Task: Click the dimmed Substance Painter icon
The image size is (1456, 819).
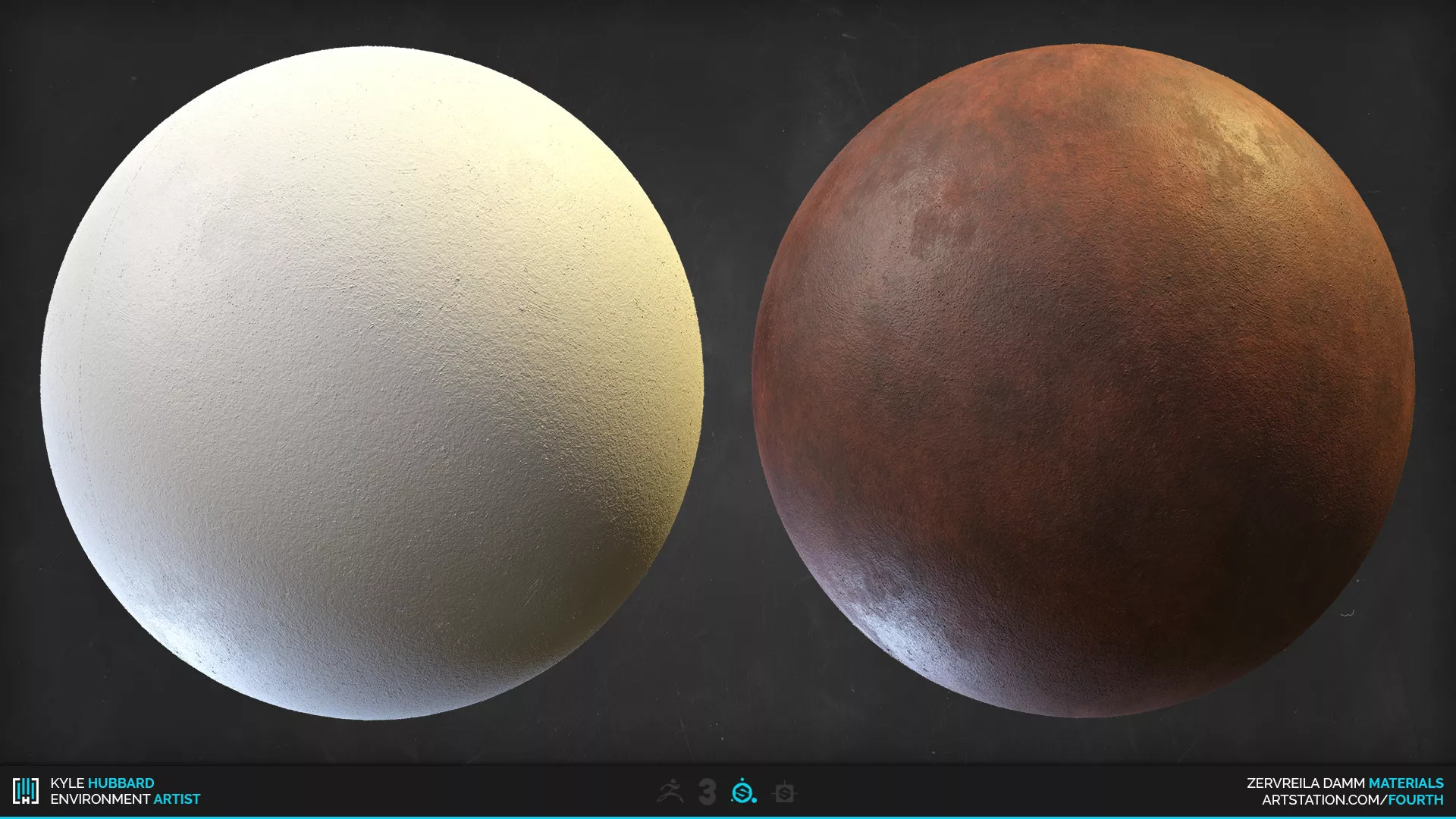Action: tap(784, 793)
